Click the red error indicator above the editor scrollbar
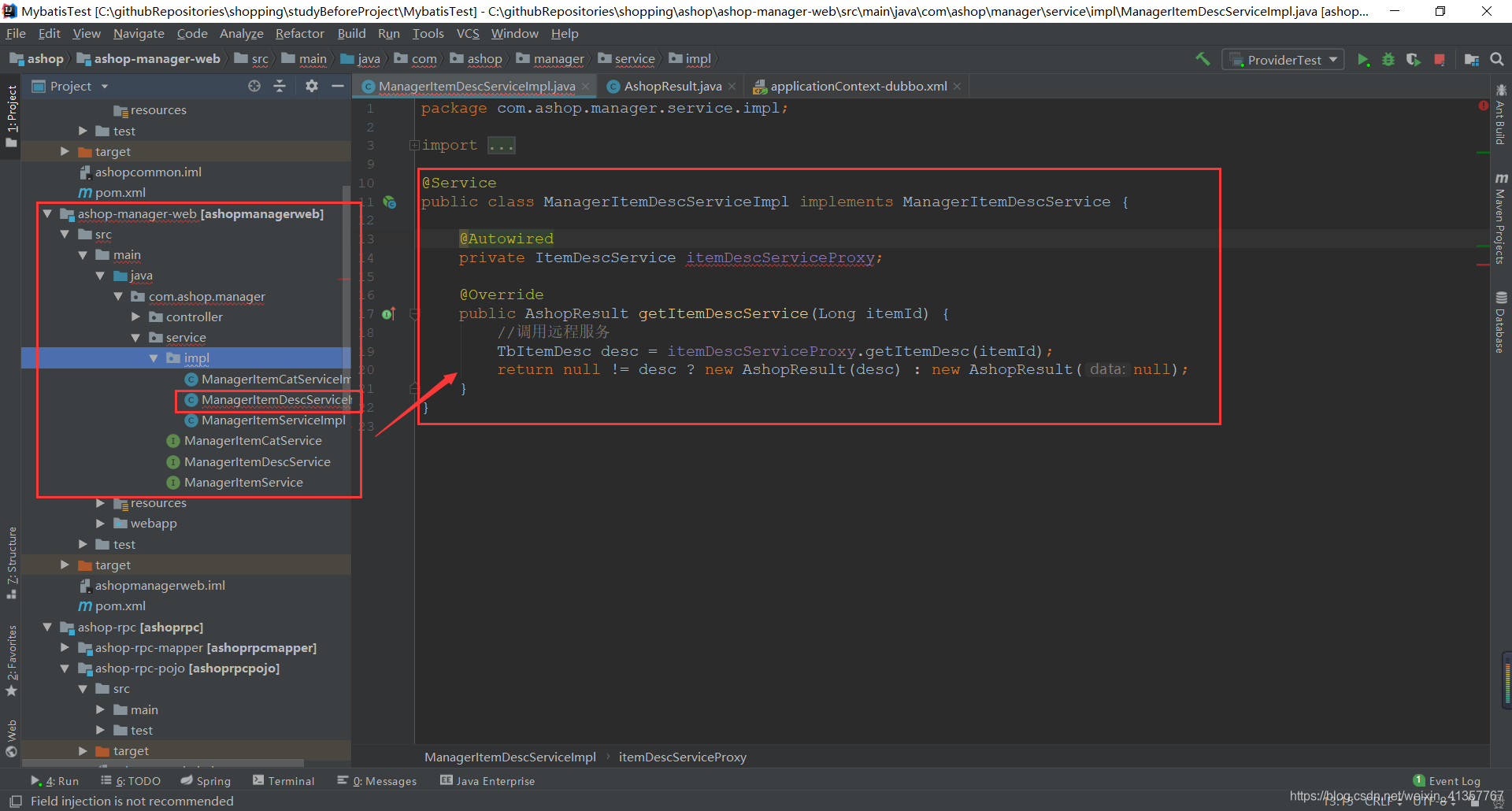The width and height of the screenshot is (1512, 811). (1483, 106)
